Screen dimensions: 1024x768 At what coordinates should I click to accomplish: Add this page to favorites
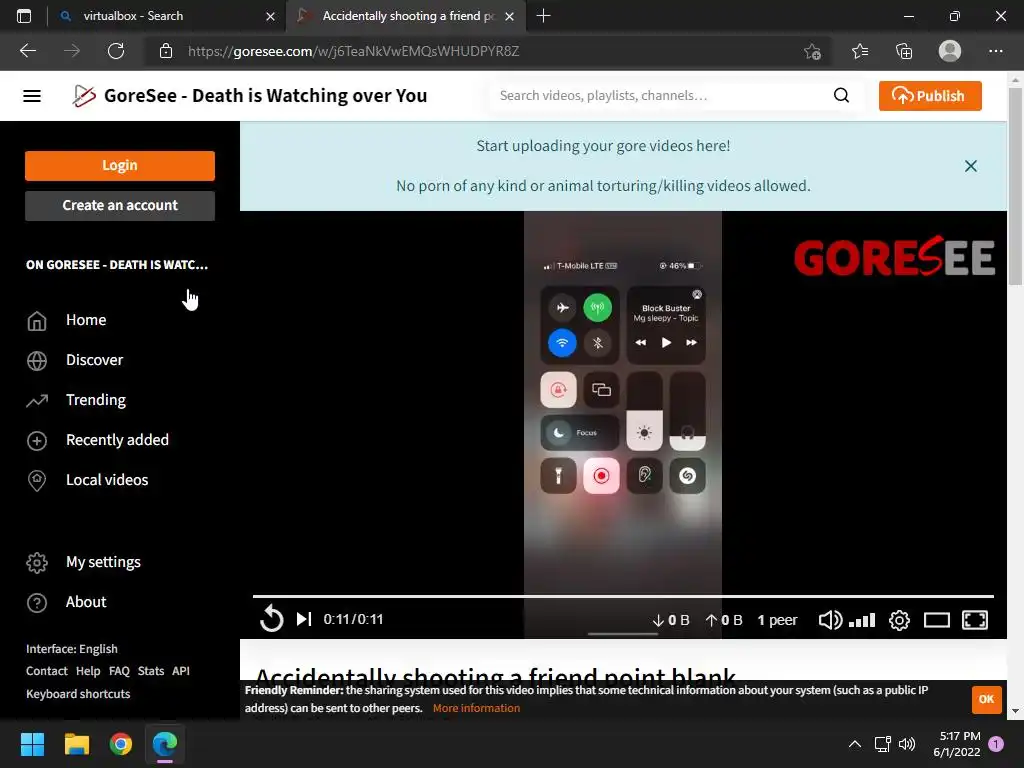click(812, 51)
